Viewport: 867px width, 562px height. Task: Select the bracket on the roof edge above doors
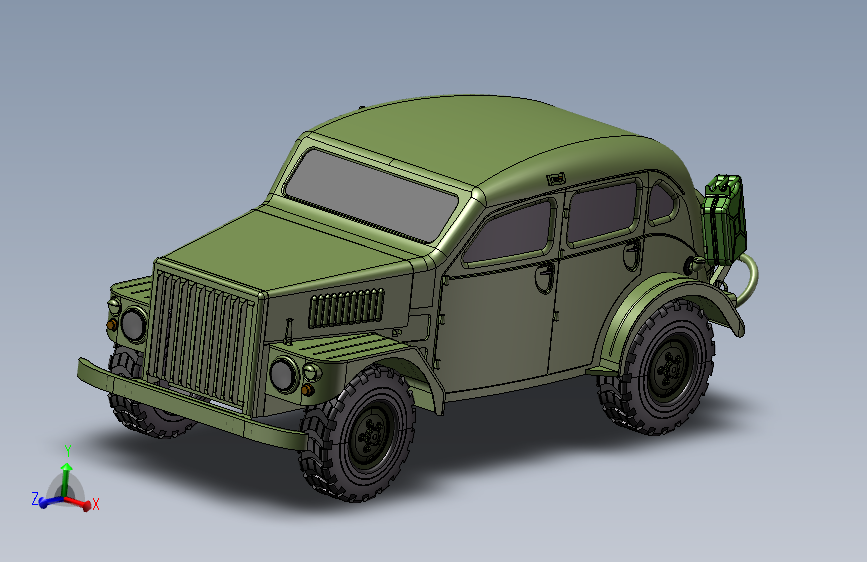pyautogui.click(x=556, y=179)
